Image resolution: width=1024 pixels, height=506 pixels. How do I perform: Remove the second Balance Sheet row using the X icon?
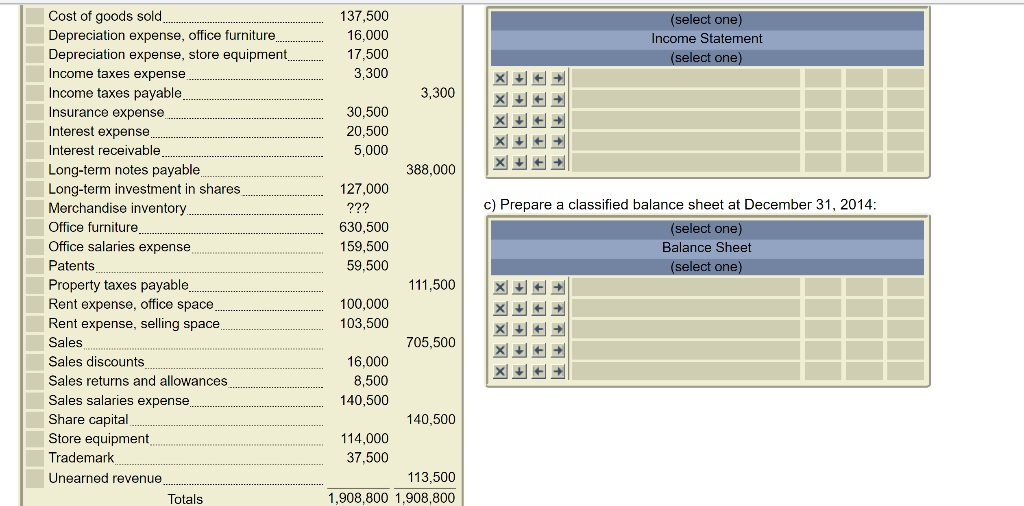click(500, 308)
